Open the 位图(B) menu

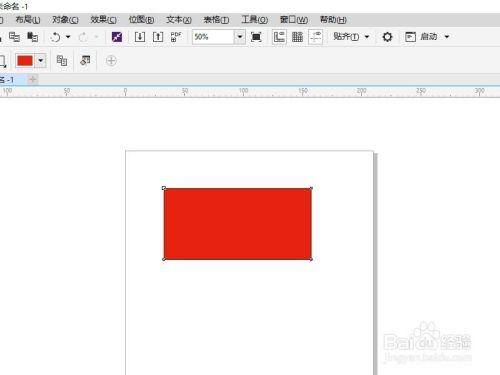click(141, 20)
